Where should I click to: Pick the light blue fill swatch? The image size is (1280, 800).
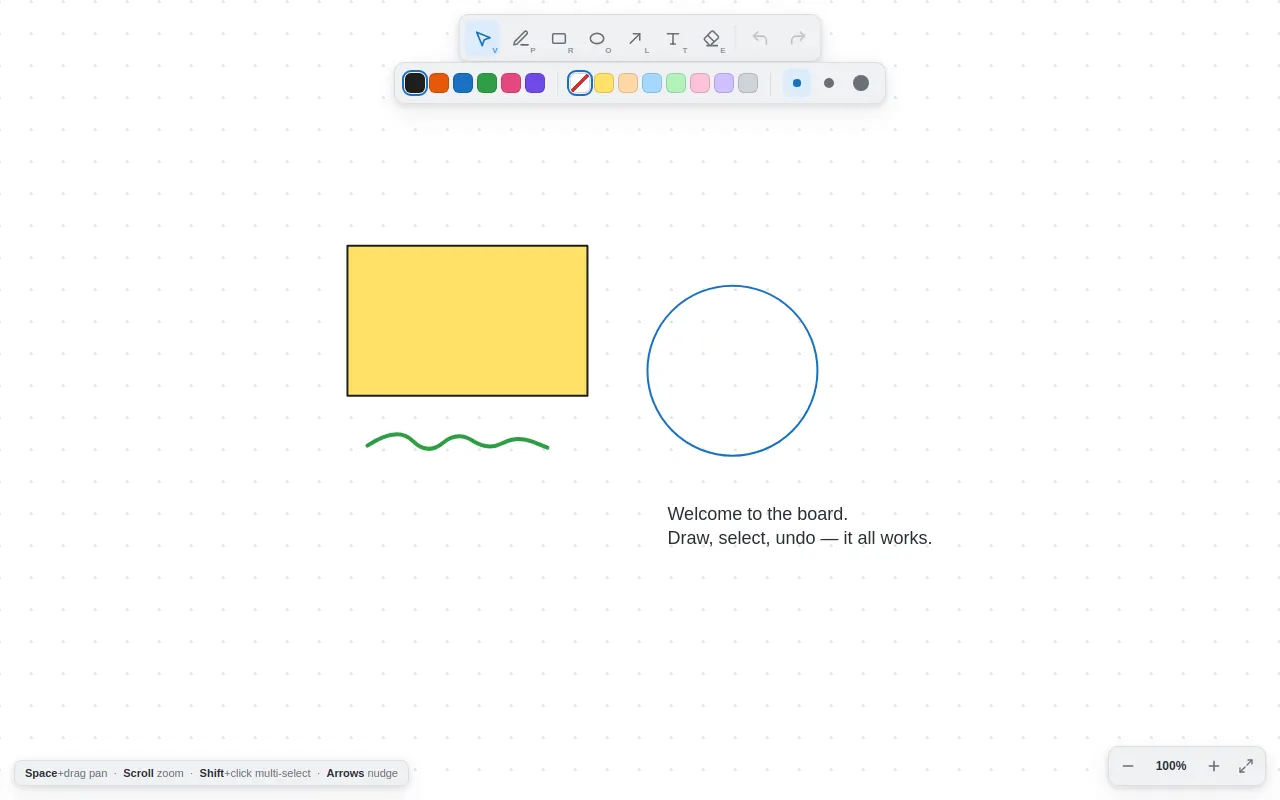click(652, 83)
